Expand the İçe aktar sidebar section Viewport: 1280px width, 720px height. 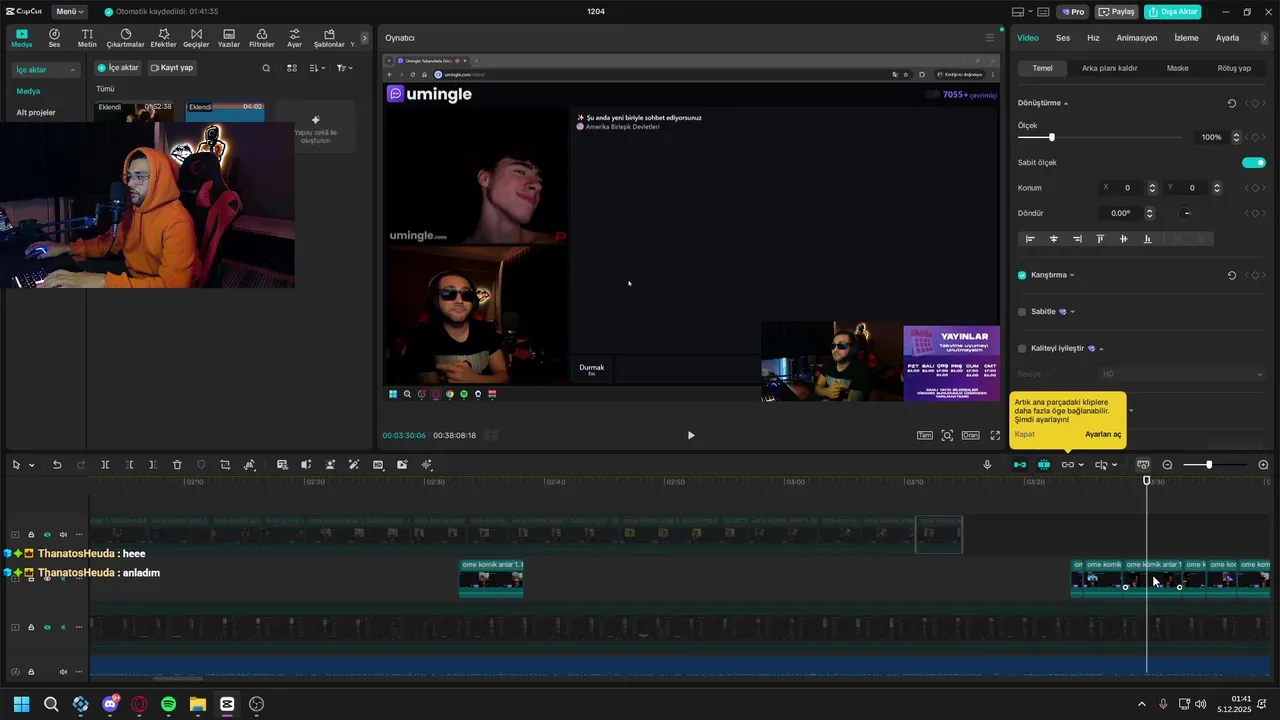45,70
